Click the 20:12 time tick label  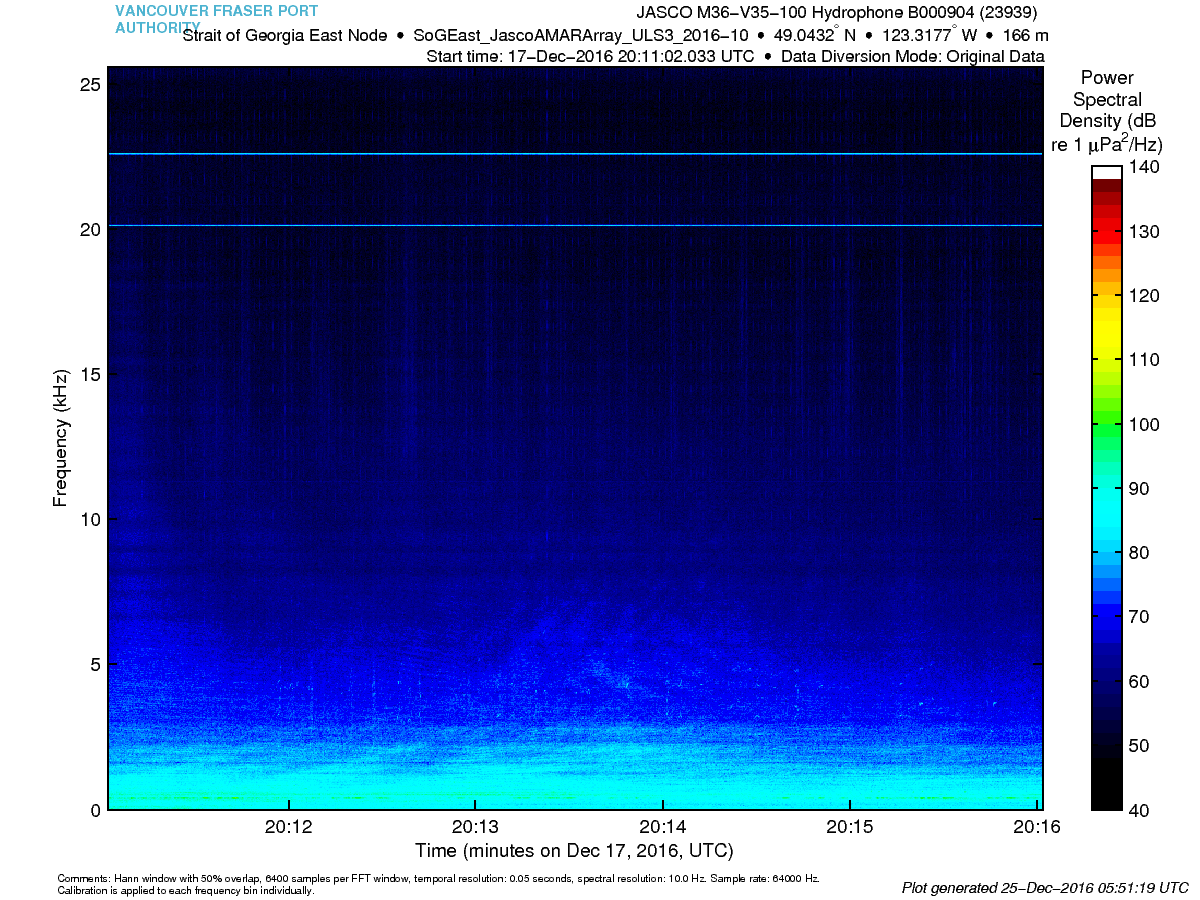[x=288, y=827]
